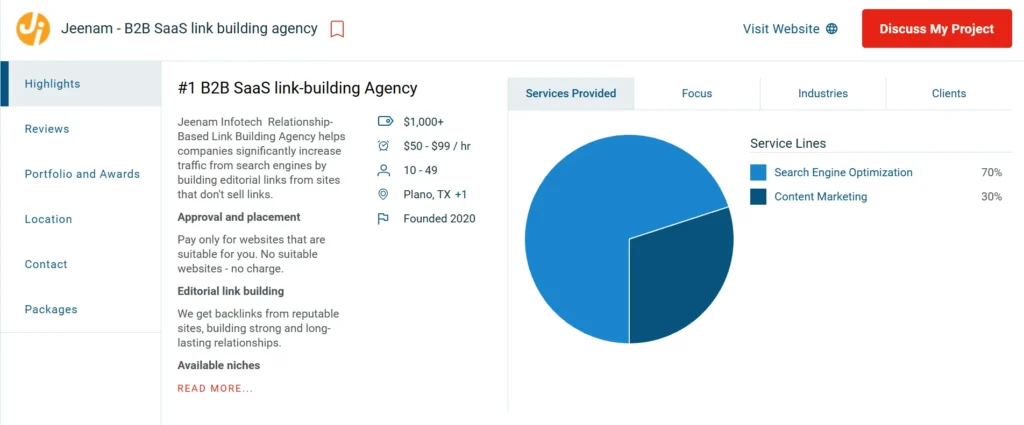Viewport: 1024px width, 425px height.
Task: Click the orange Jeenam company logo
Action: (33, 29)
